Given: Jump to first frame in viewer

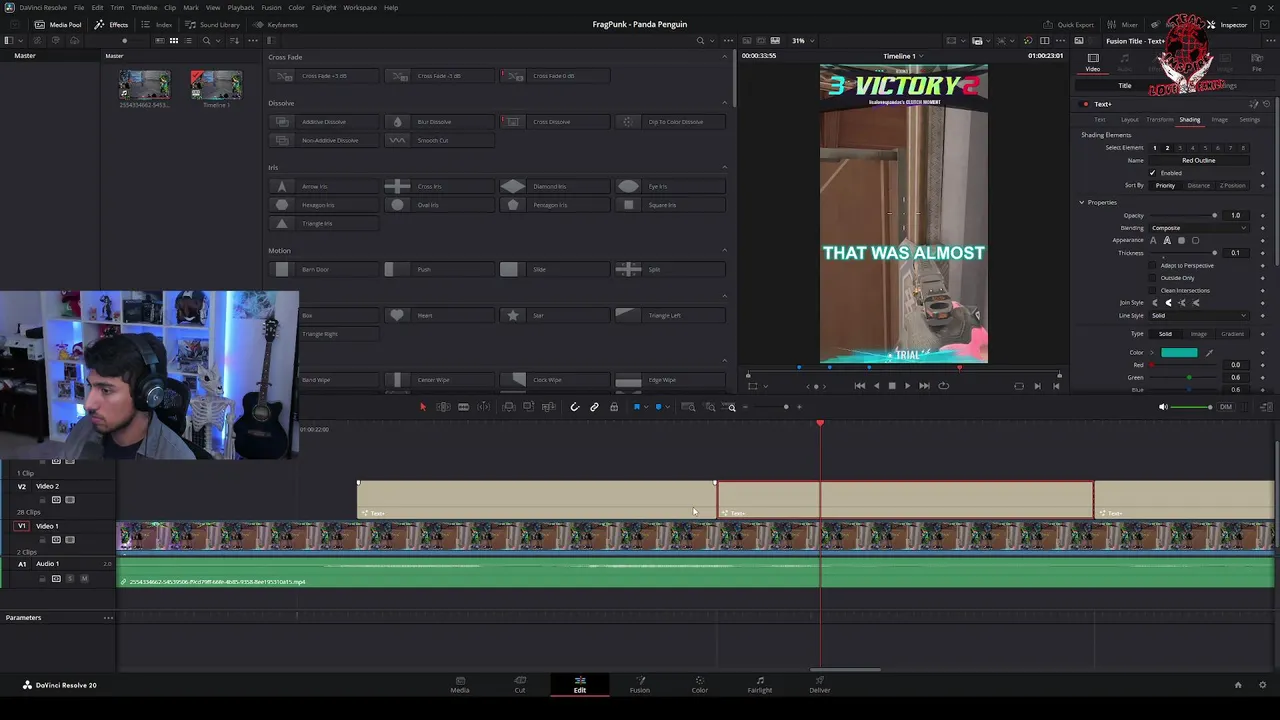Looking at the screenshot, I should tap(859, 386).
